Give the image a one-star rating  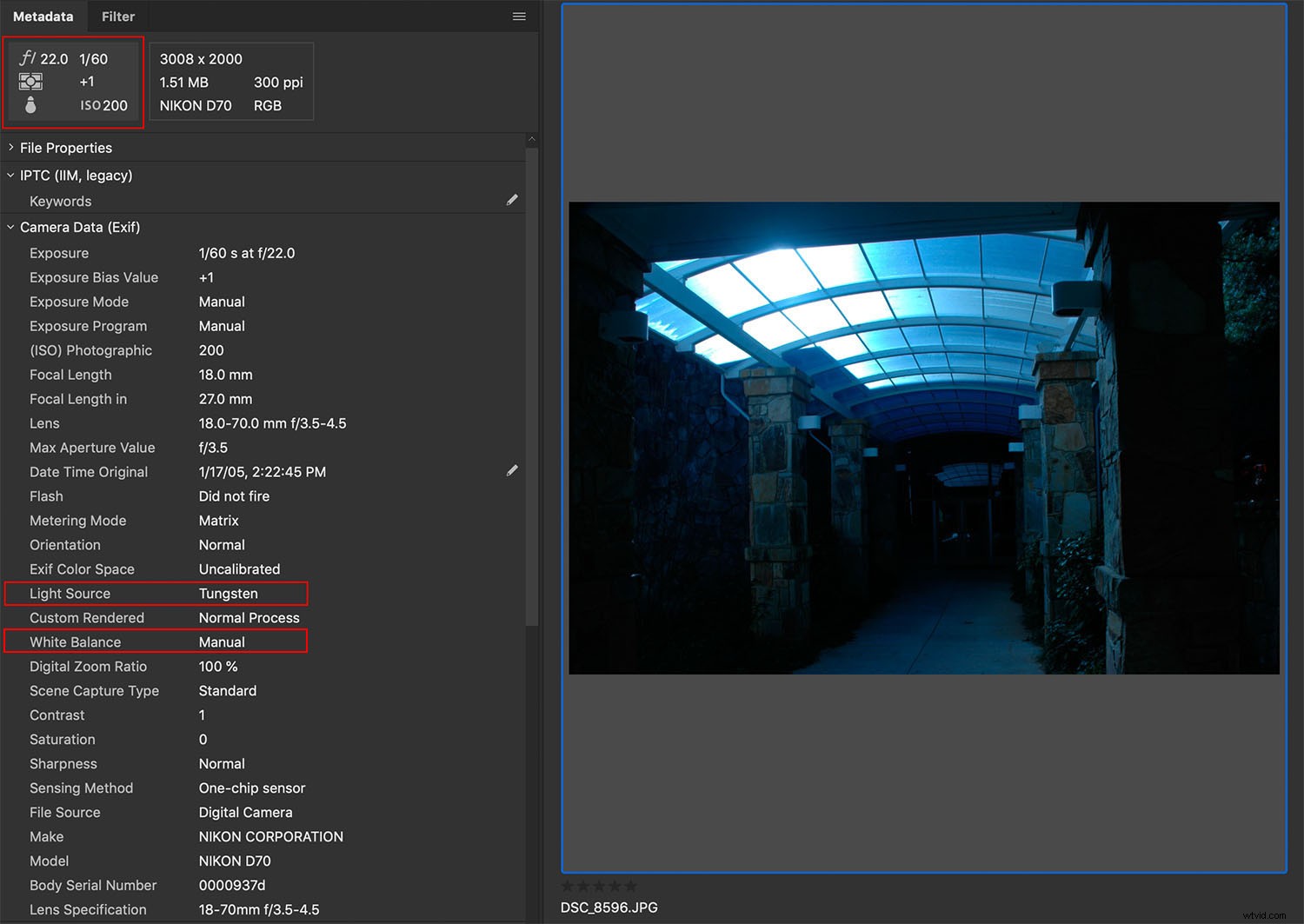[568, 886]
